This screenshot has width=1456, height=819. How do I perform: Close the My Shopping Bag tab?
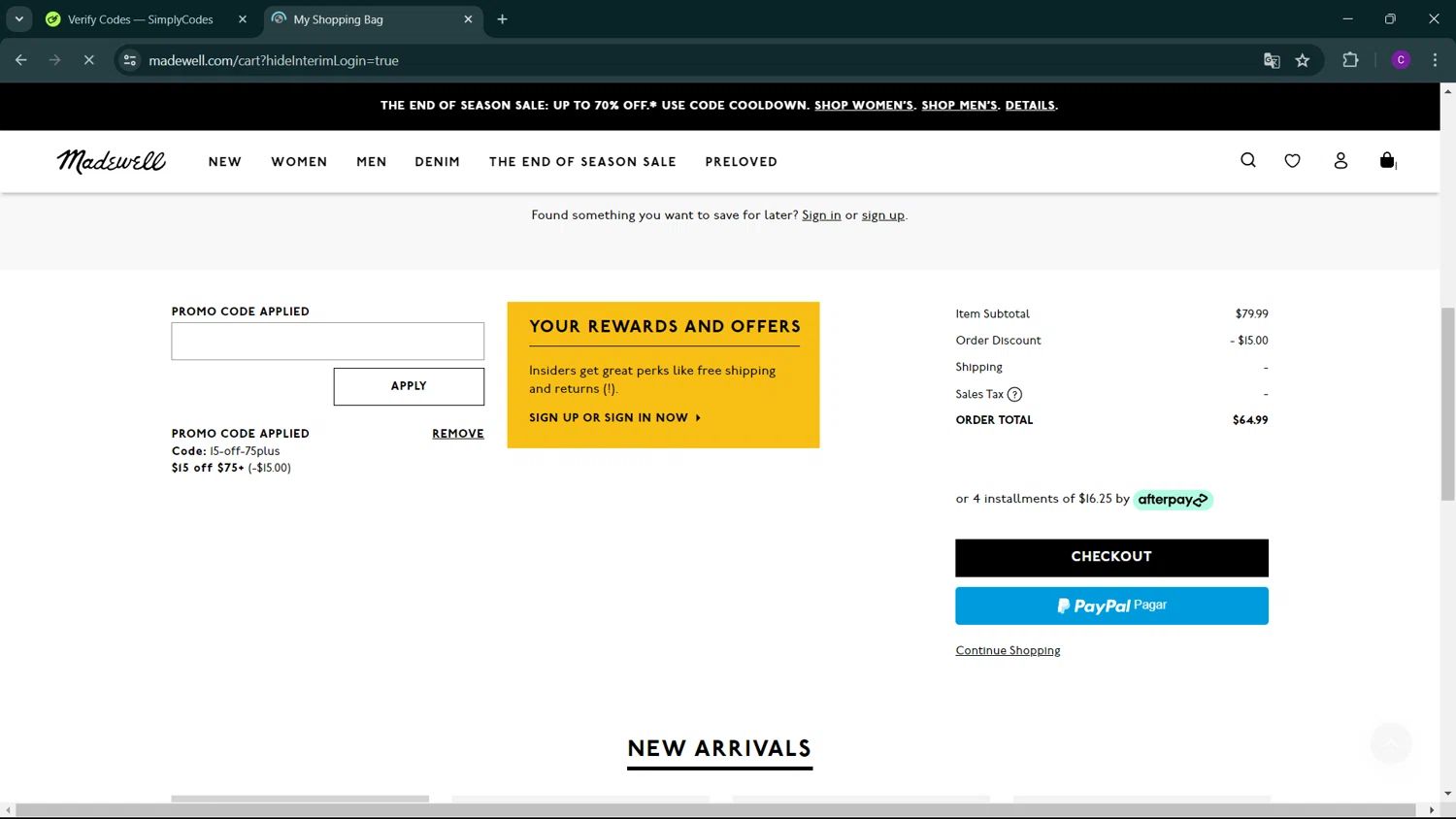click(x=468, y=19)
